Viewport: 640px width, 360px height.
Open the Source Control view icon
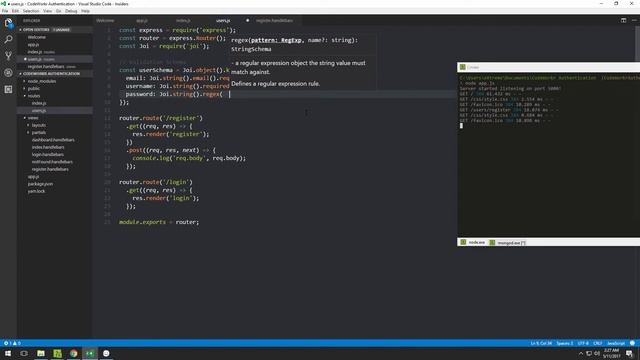(x=8, y=56)
